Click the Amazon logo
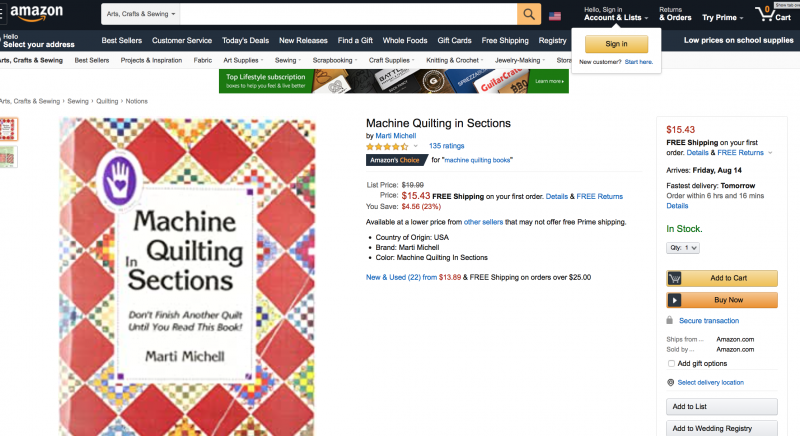The image size is (800, 436). click(38, 12)
